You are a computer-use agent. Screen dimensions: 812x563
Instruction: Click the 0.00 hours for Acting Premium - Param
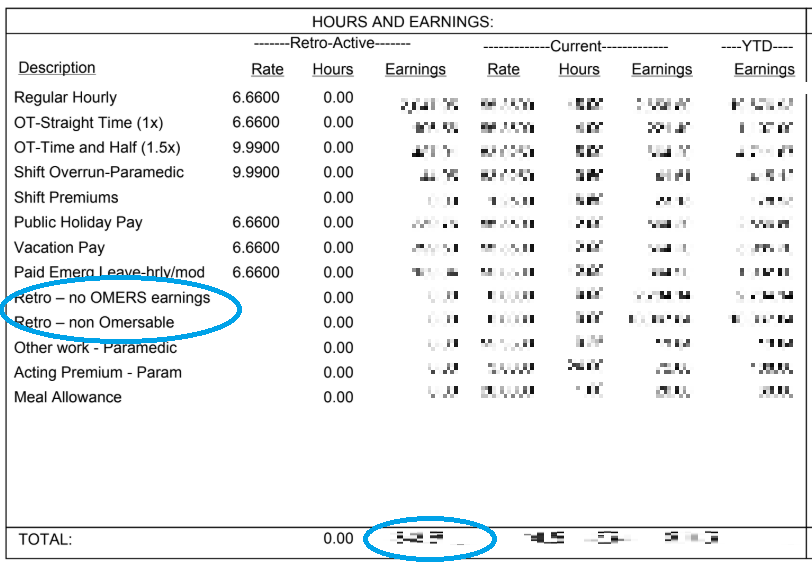click(338, 373)
